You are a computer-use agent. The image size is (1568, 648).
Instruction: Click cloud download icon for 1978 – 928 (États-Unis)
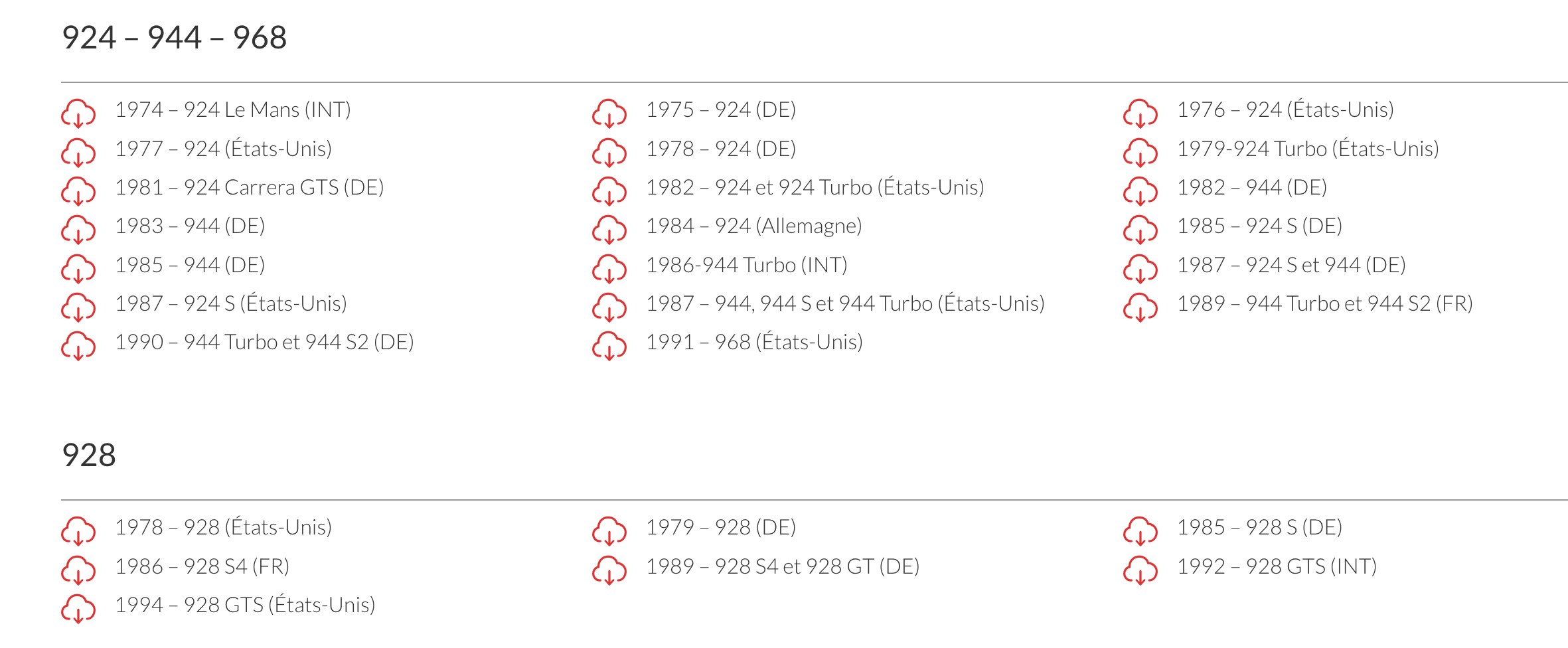click(78, 531)
